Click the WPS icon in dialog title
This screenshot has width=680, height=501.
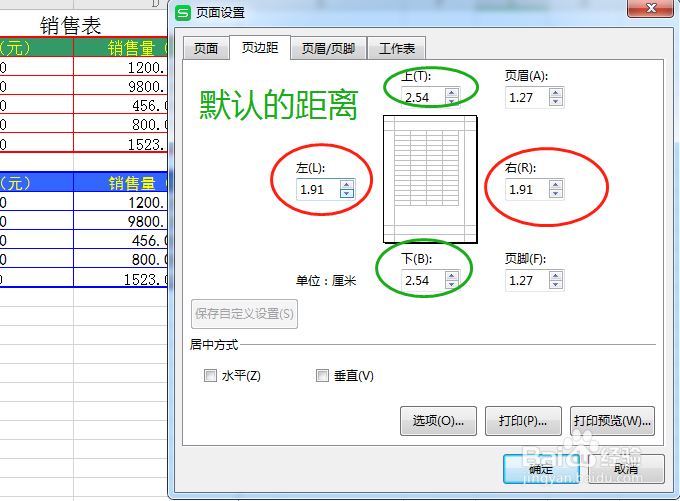click(x=183, y=13)
